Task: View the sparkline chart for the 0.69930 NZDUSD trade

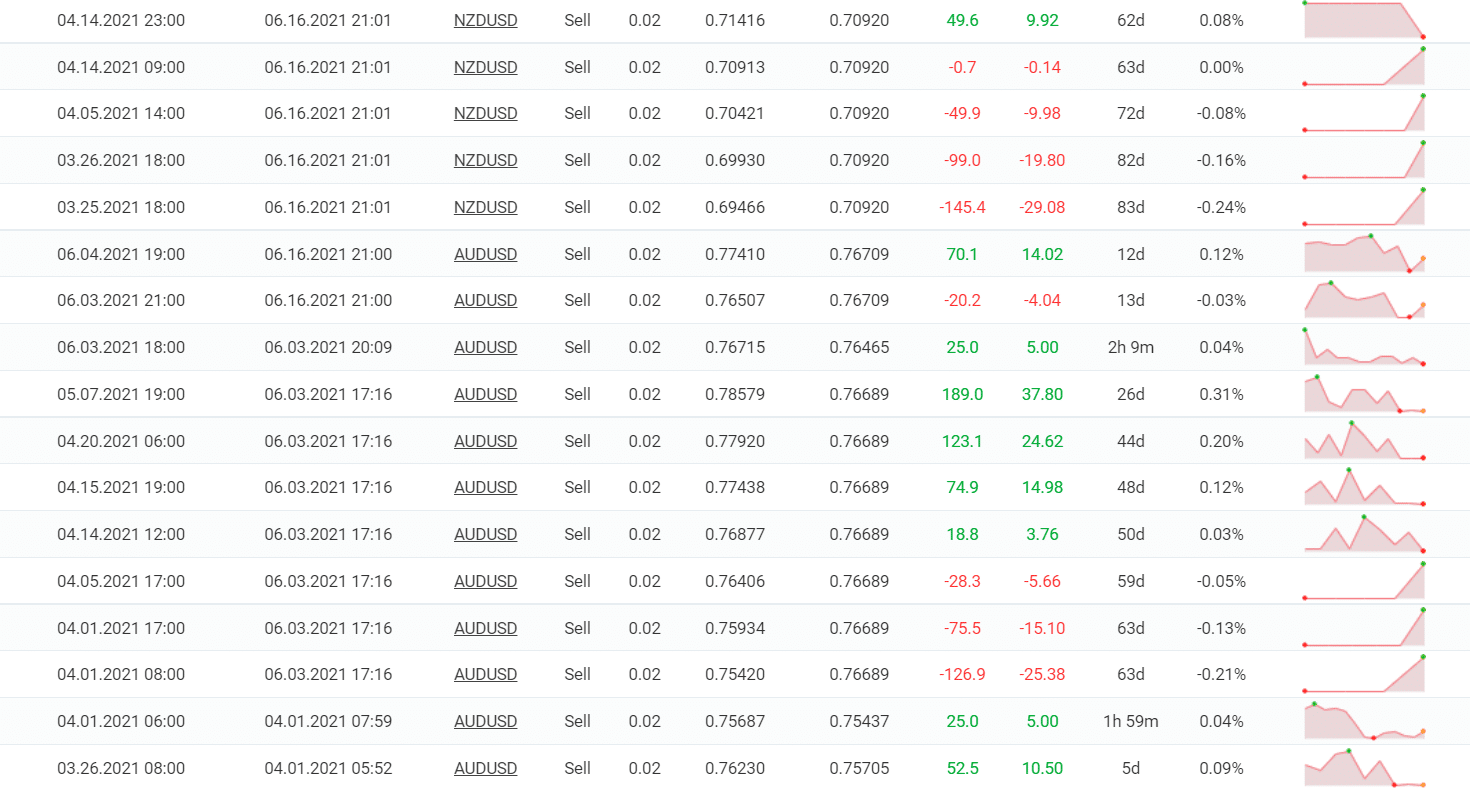Action: coord(1364,159)
